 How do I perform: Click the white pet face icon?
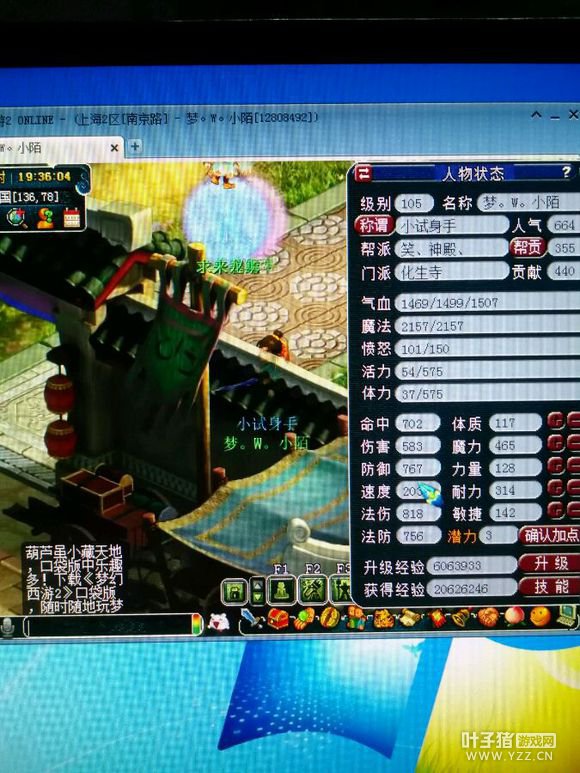[218, 623]
